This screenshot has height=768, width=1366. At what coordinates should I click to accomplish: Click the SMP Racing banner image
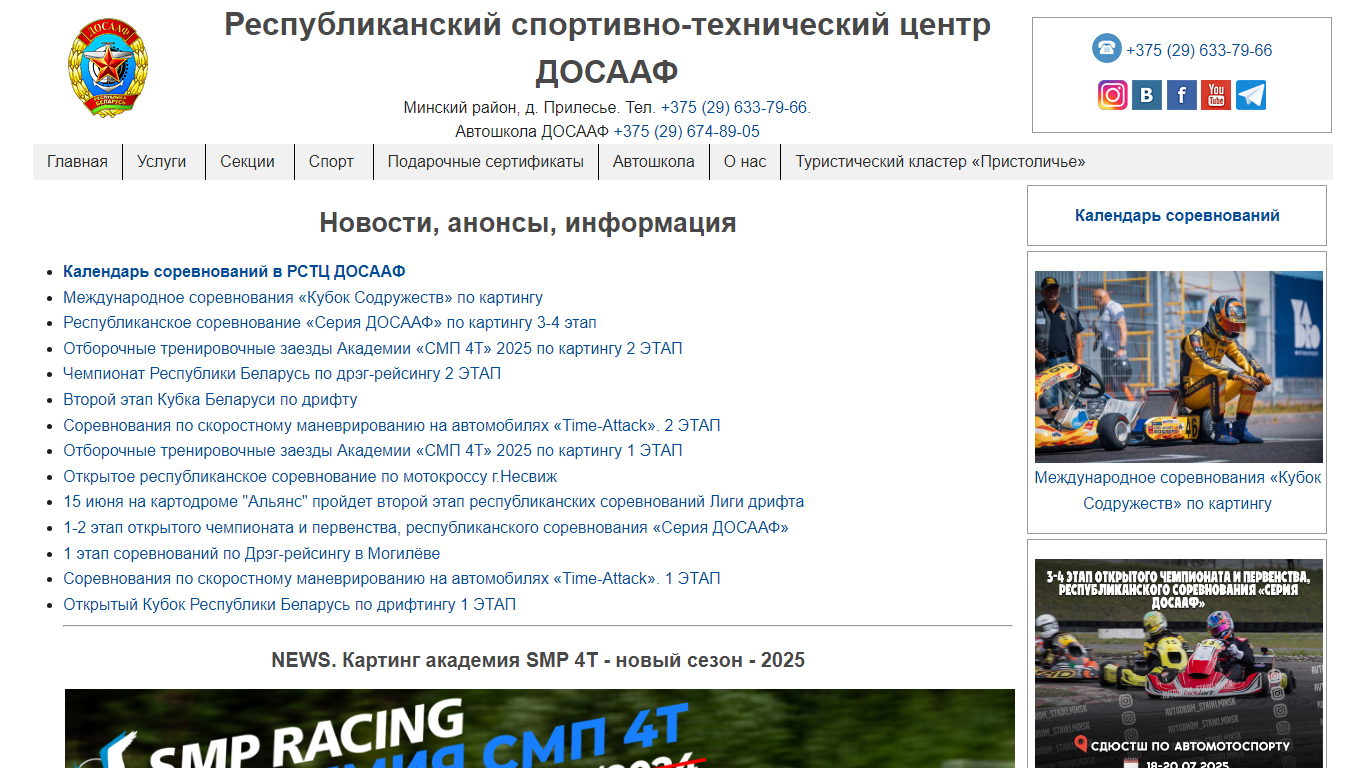(x=540, y=728)
